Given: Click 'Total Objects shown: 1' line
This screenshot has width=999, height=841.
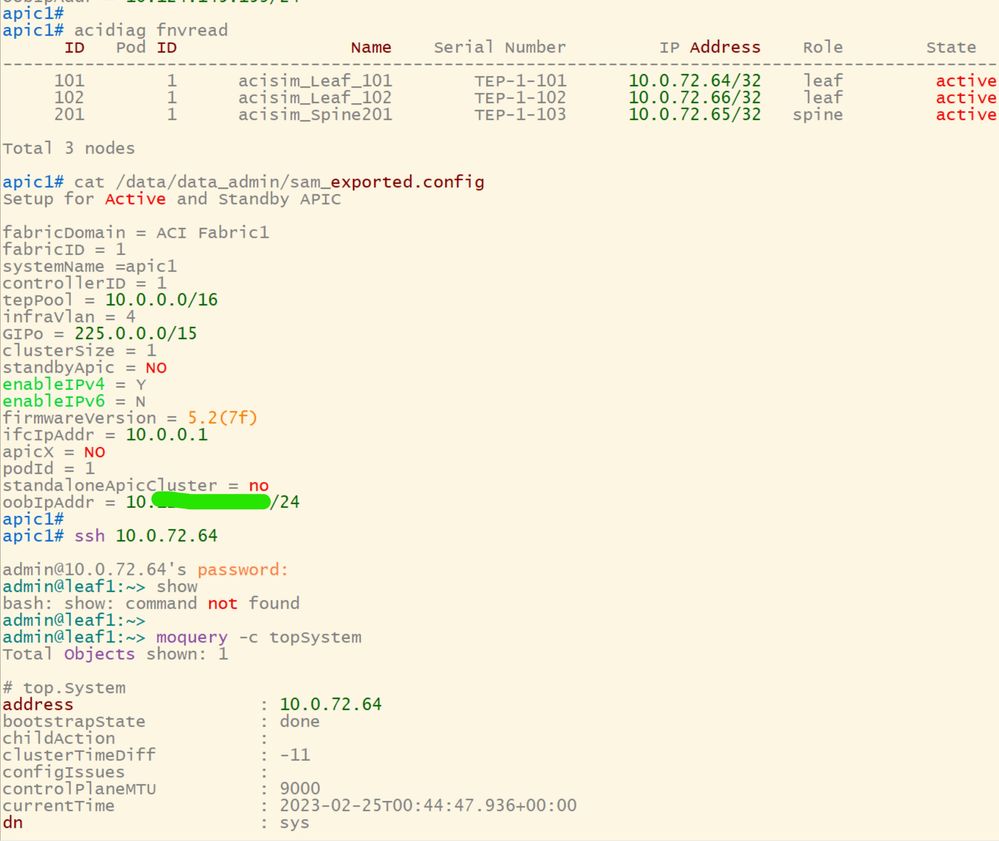Looking at the screenshot, I should pos(115,654).
